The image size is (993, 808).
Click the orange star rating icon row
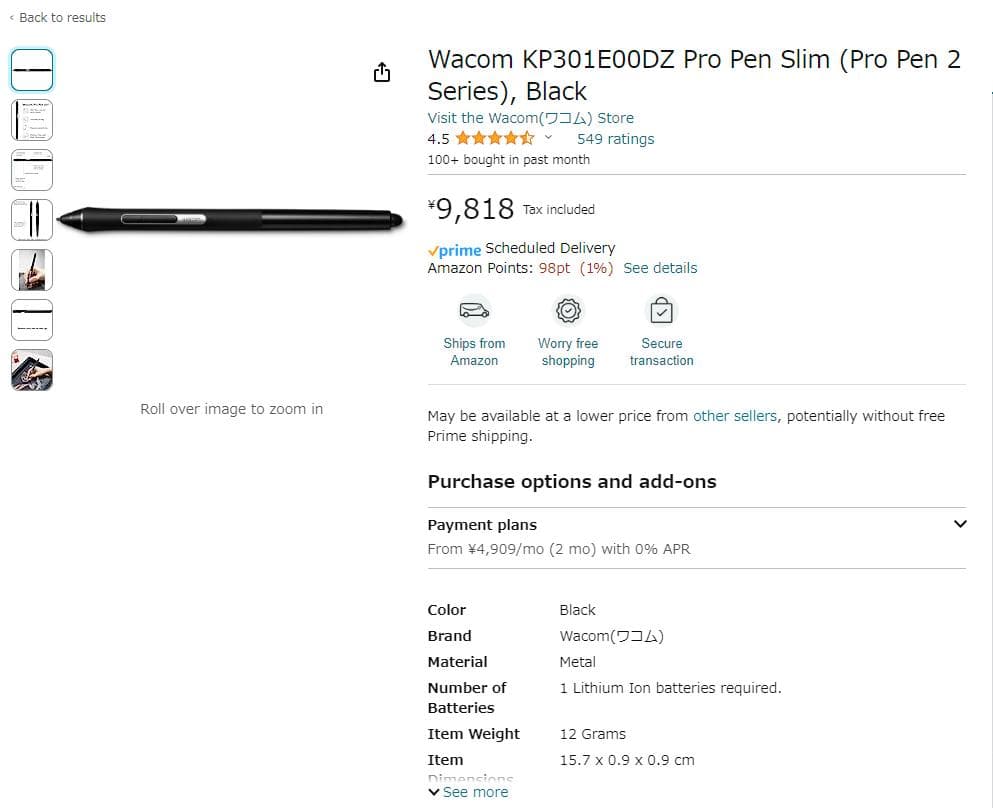pyautogui.click(x=497, y=139)
